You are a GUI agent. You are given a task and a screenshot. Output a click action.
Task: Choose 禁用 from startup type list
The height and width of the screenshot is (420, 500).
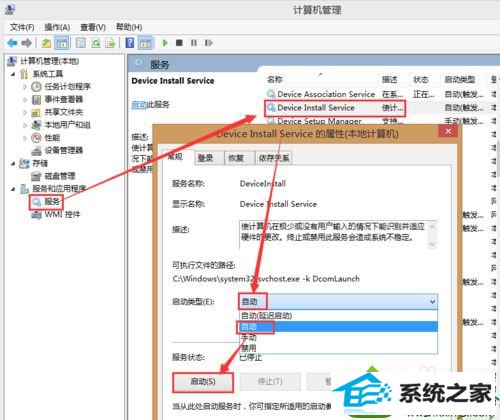coord(249,348)
